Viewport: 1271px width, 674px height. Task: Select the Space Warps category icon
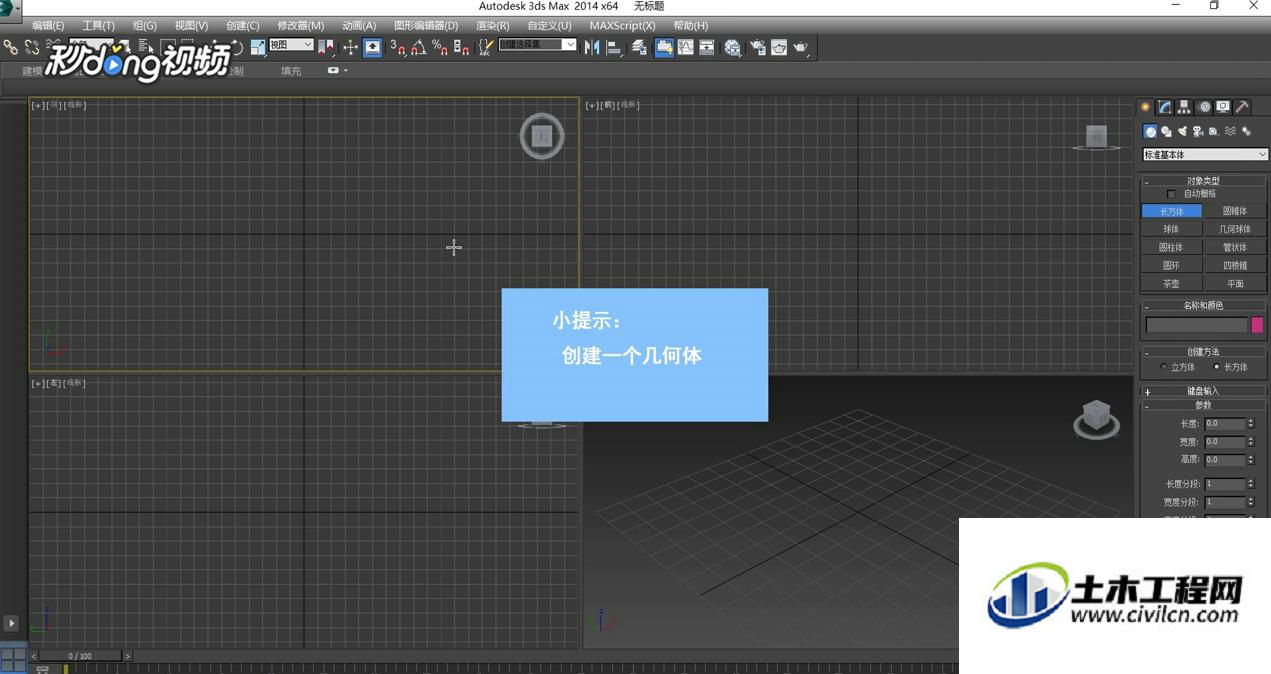1230,131
